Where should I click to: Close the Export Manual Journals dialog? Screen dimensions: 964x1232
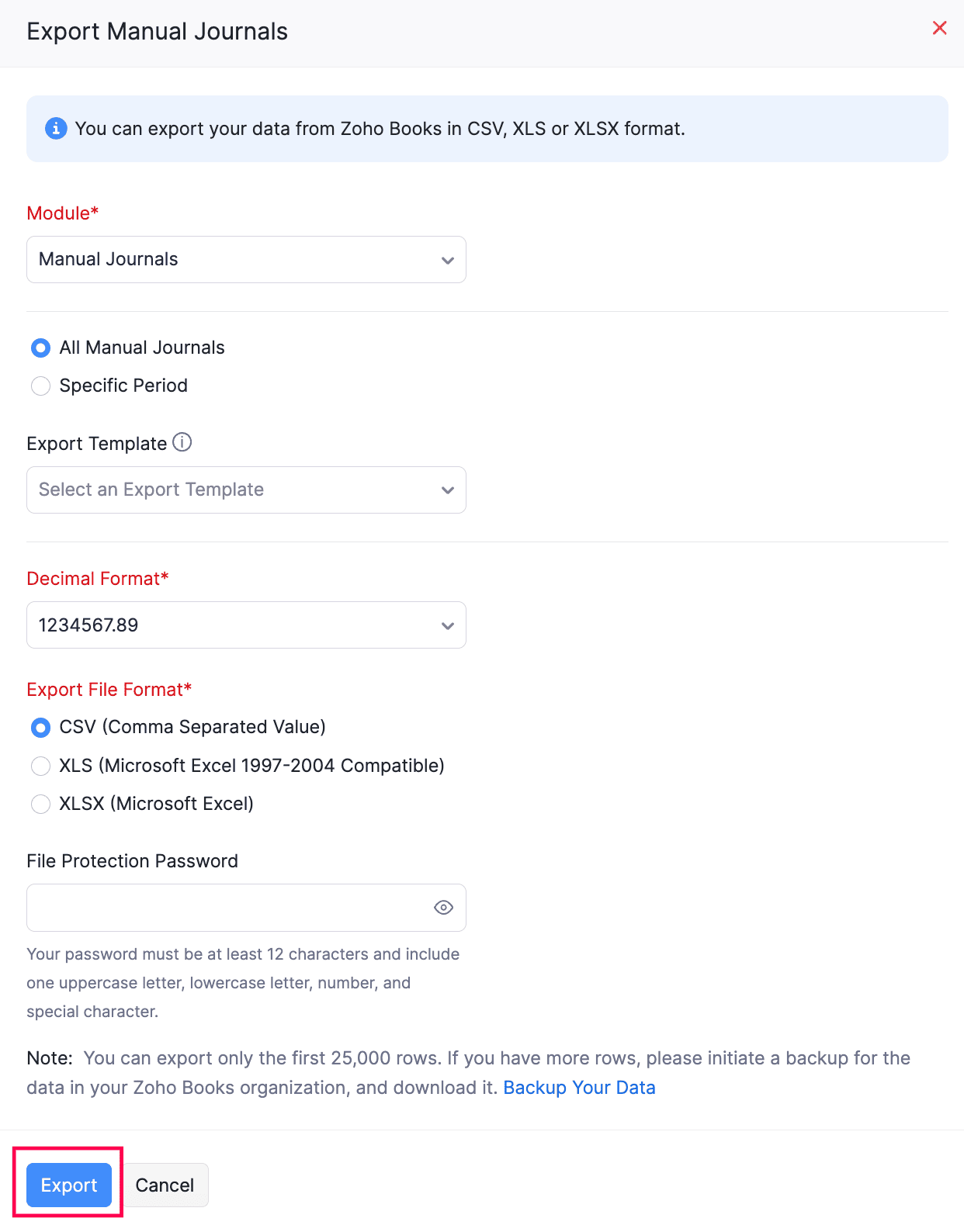click(x=939, y=28)
